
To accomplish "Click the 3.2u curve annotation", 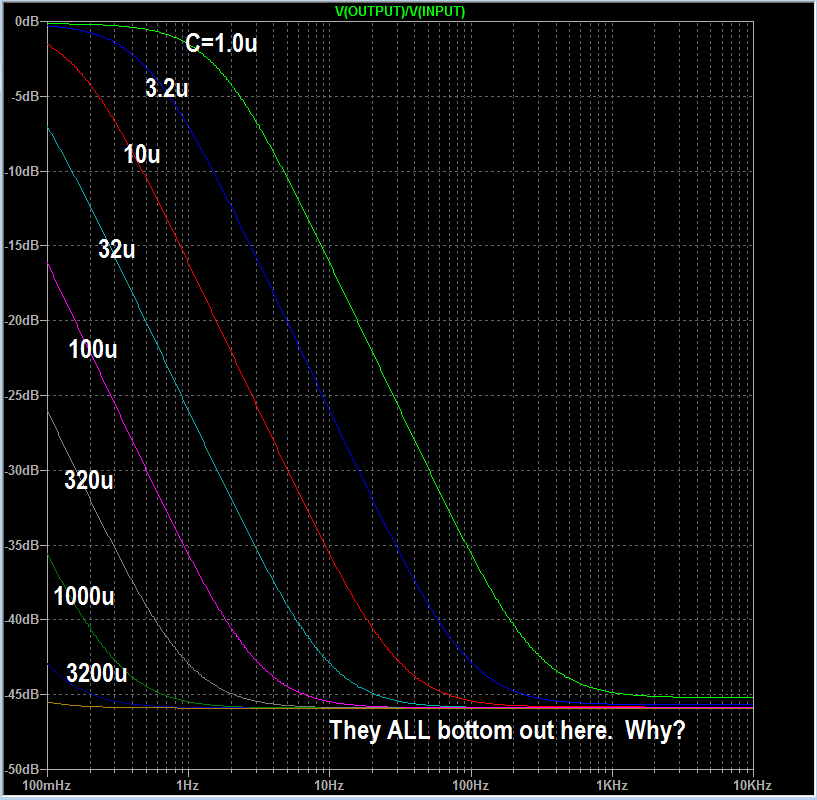I will pyautogui.click(x=167, y=88).
